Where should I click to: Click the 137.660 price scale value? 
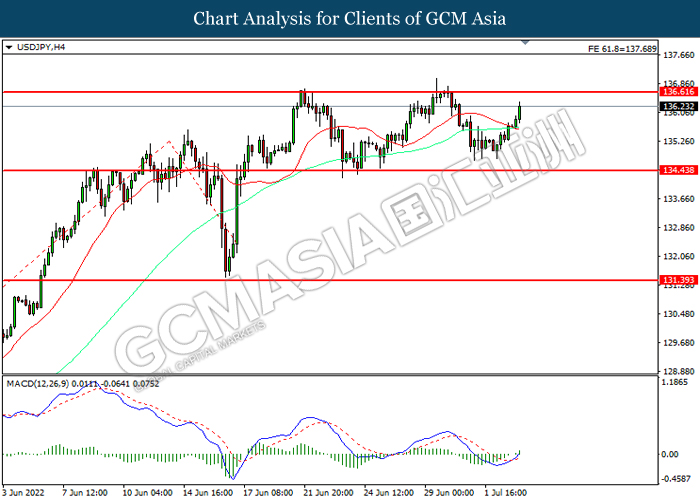[679, 55]
